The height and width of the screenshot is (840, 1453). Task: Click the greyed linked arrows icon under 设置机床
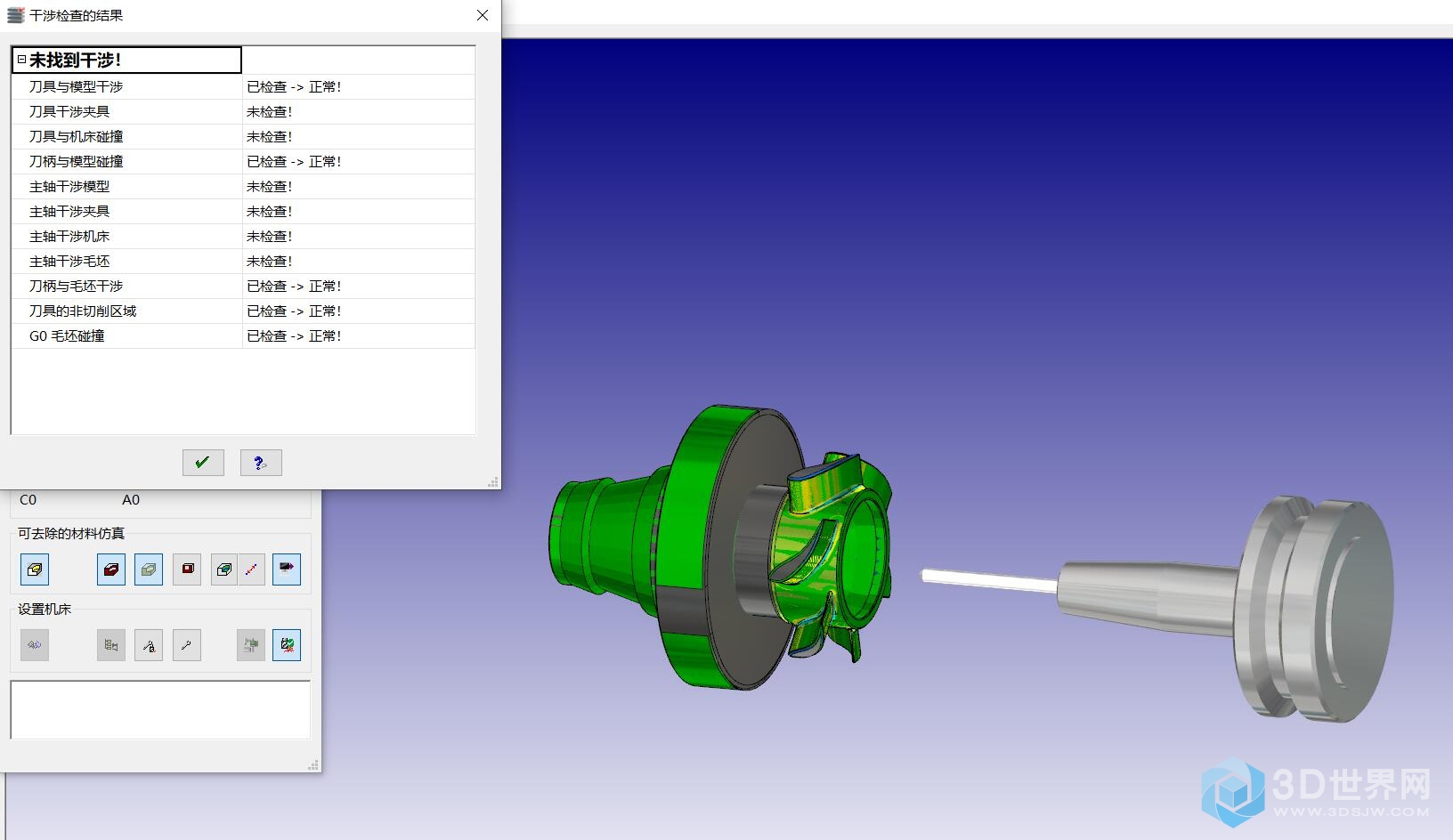[35, 645]
